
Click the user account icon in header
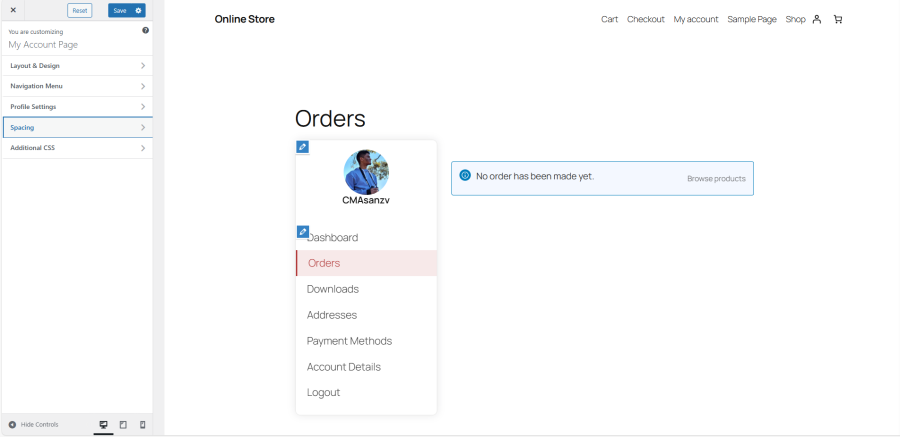[817, 19]
